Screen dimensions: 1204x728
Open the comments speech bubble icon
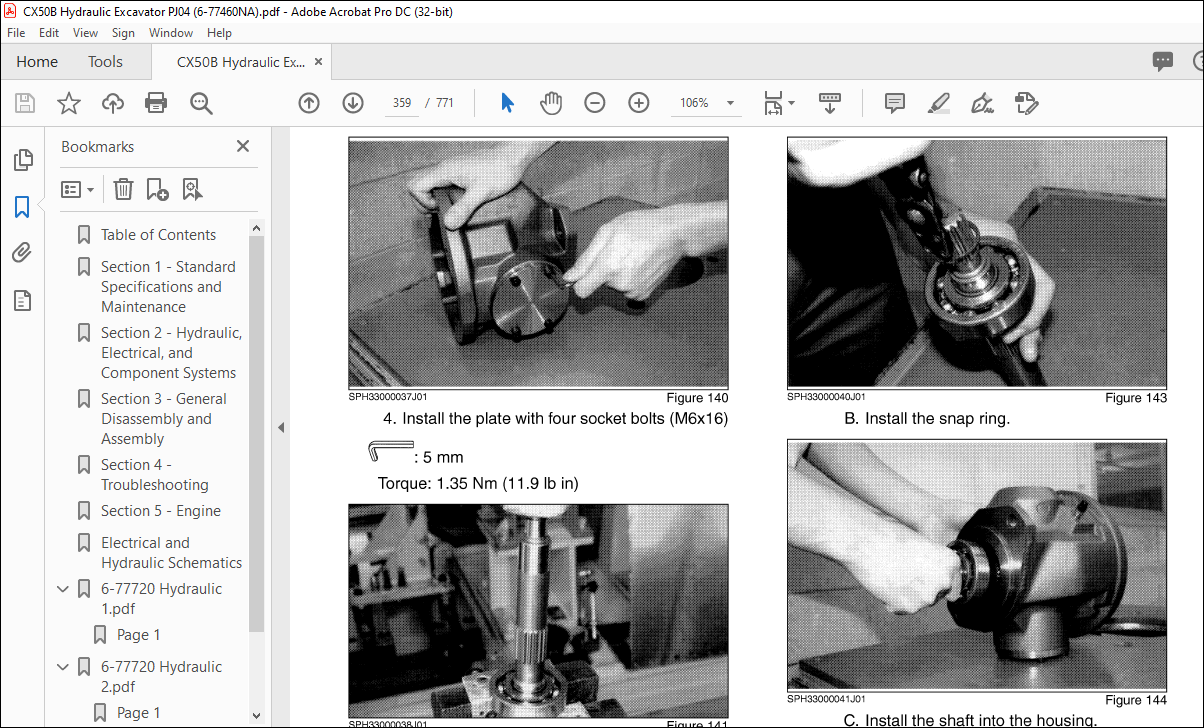click(1162, 61)
